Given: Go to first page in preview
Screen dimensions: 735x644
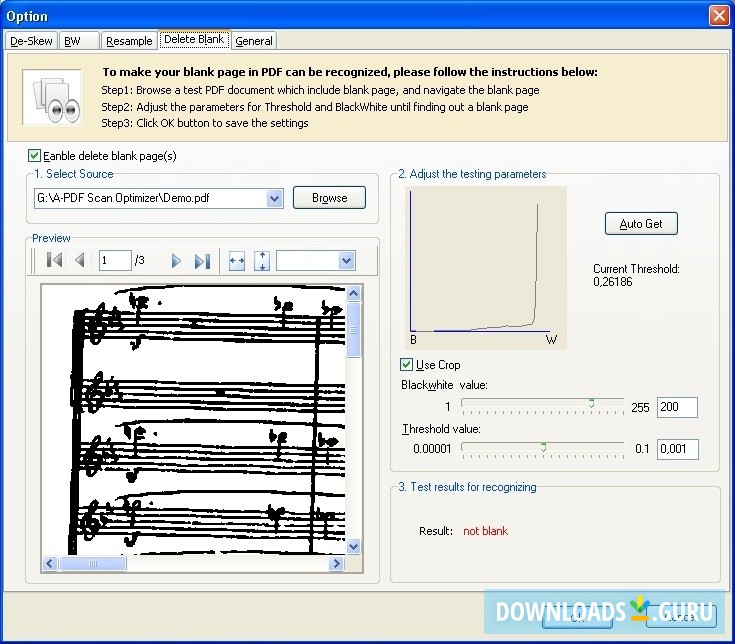Looking at the screenshot, I should pyautogui.click(x=54, y=260).
